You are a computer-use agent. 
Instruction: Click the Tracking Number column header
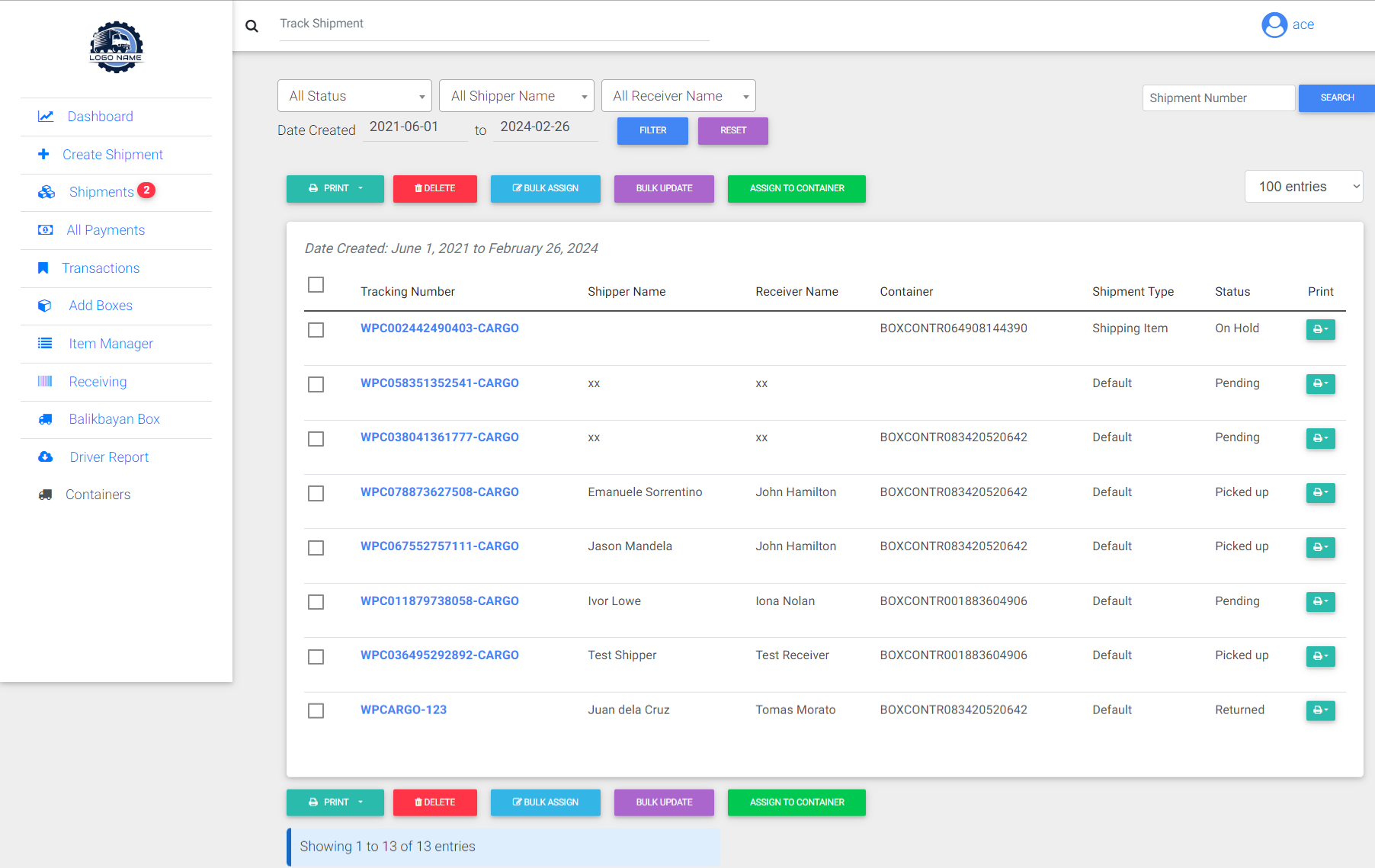(407, 292)
